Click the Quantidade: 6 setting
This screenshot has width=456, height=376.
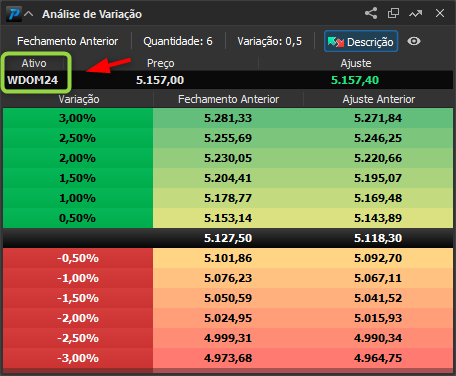click(x=178, y=41)
